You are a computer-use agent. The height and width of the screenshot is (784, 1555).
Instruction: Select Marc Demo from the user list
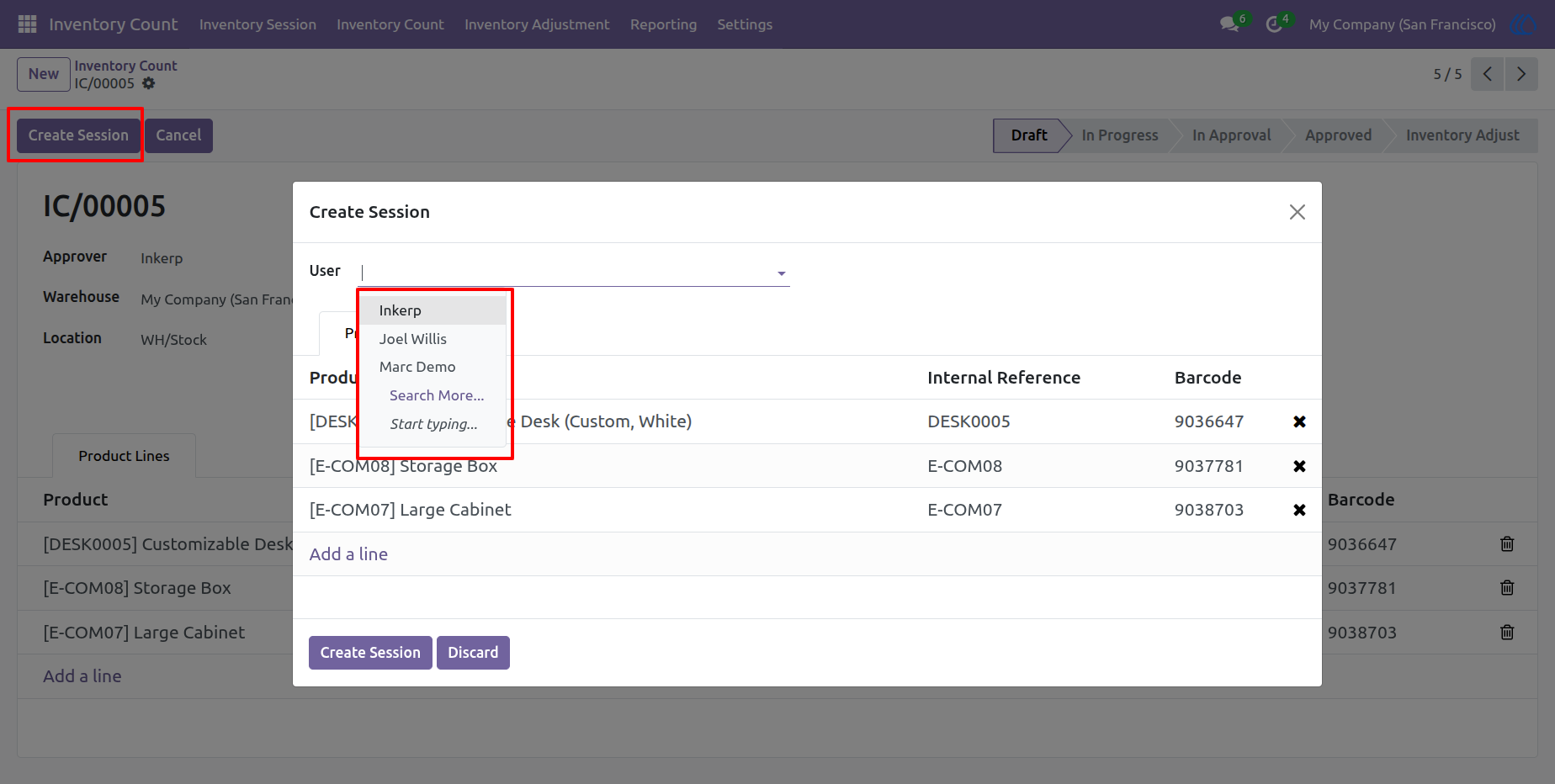pos(433,367)
